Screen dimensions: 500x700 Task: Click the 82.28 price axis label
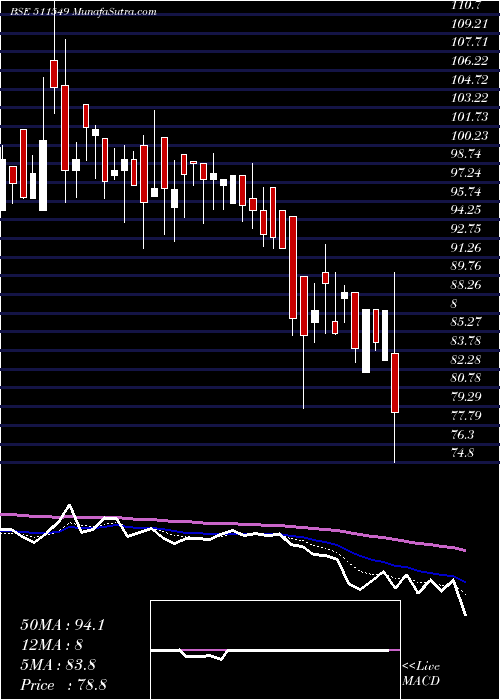point(467,359)
